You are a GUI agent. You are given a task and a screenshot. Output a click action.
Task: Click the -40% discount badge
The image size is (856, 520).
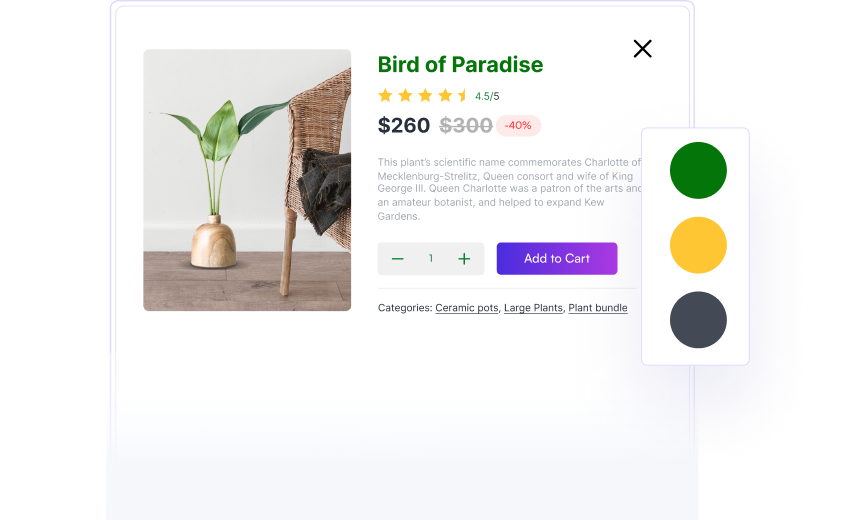point(518,126)
